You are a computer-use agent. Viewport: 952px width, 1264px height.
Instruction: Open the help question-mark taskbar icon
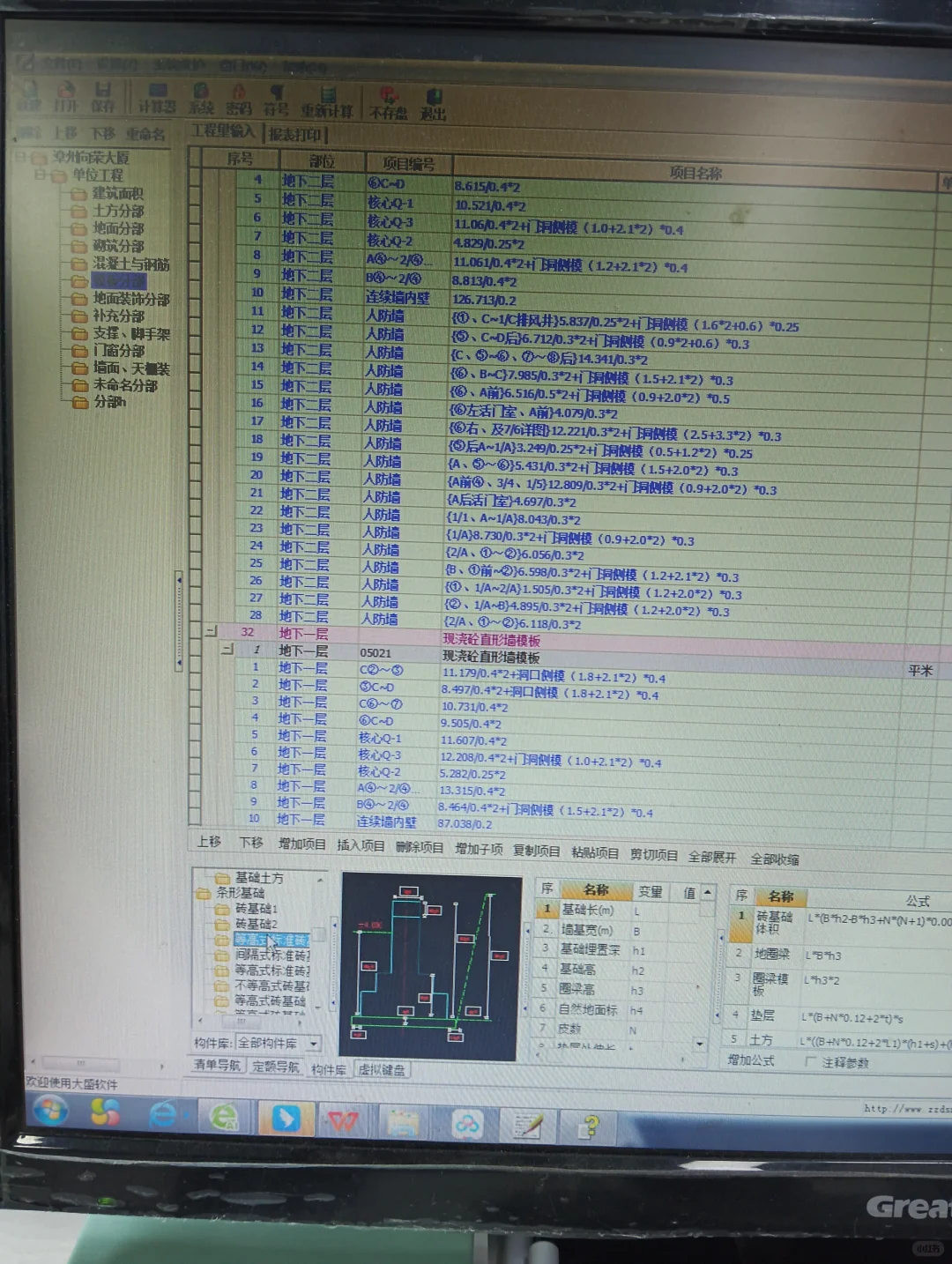[x=591, y=1126]
